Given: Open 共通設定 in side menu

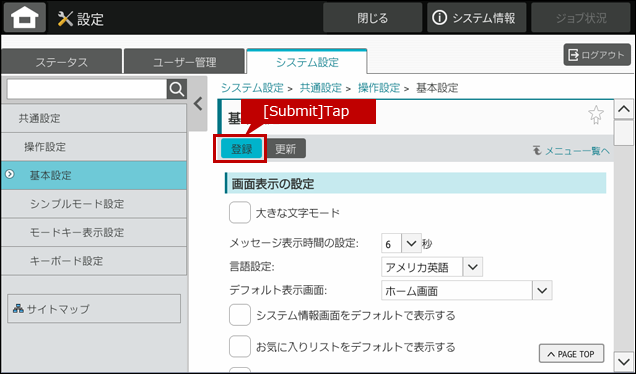Looking at the screenshot, I should click(x=94, y=118).
